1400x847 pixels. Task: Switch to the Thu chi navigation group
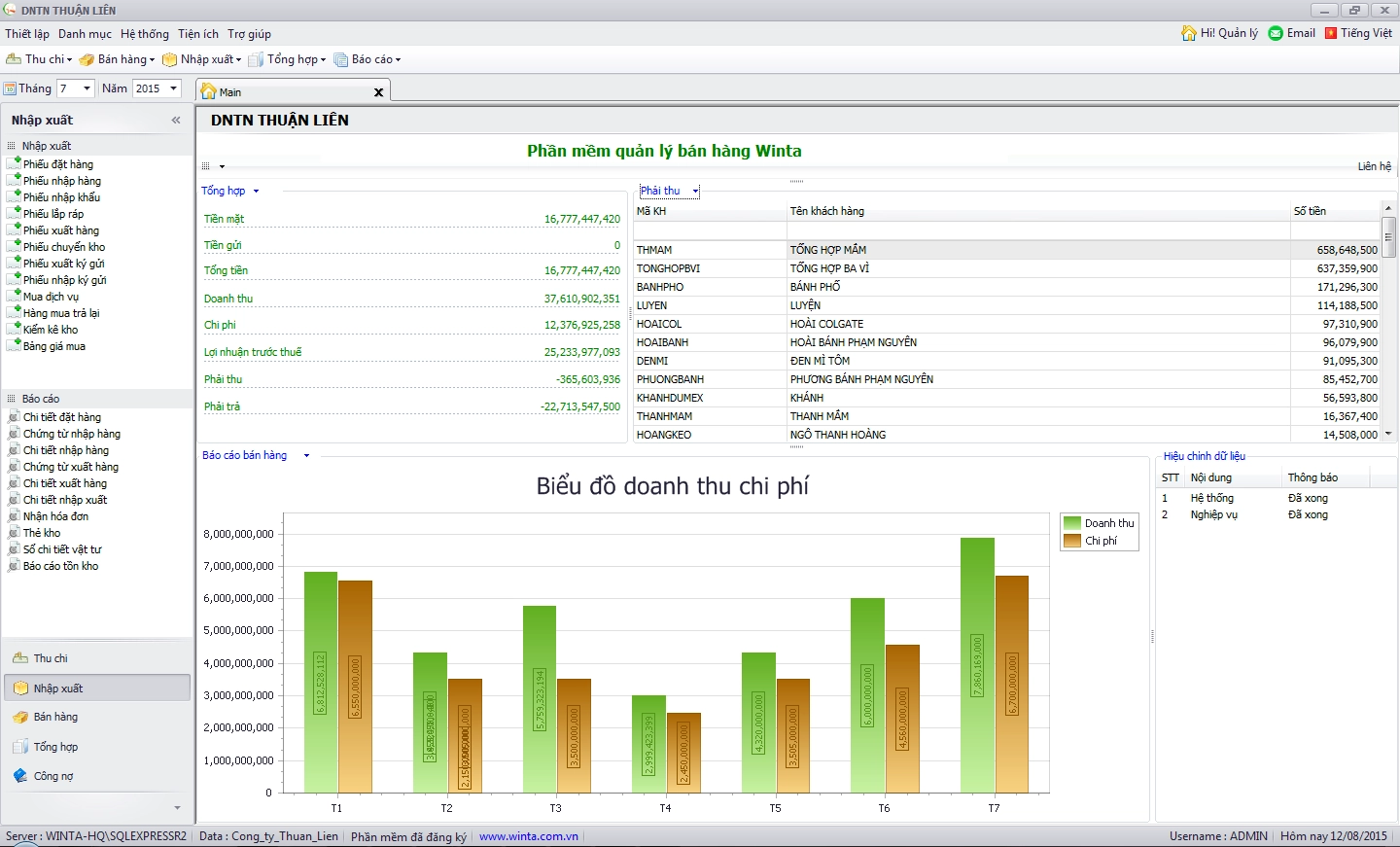point(97,658)
